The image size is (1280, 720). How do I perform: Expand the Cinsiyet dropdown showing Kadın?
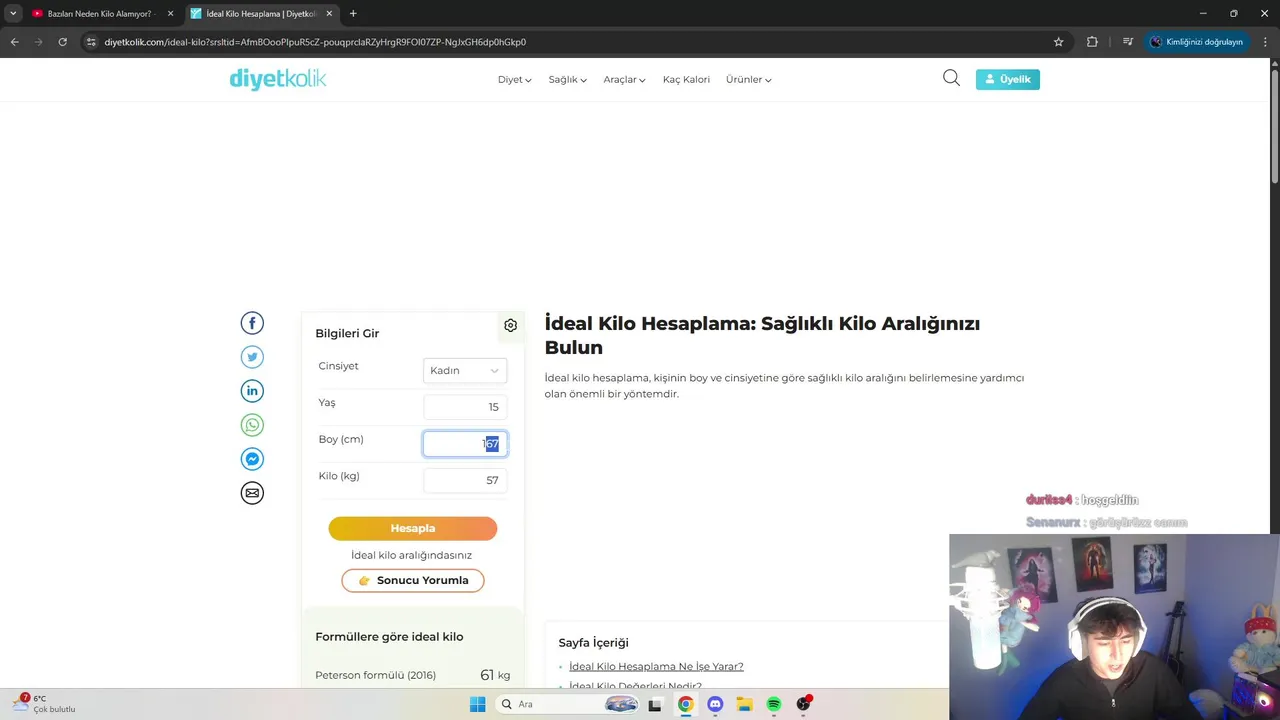click(465, 370)
